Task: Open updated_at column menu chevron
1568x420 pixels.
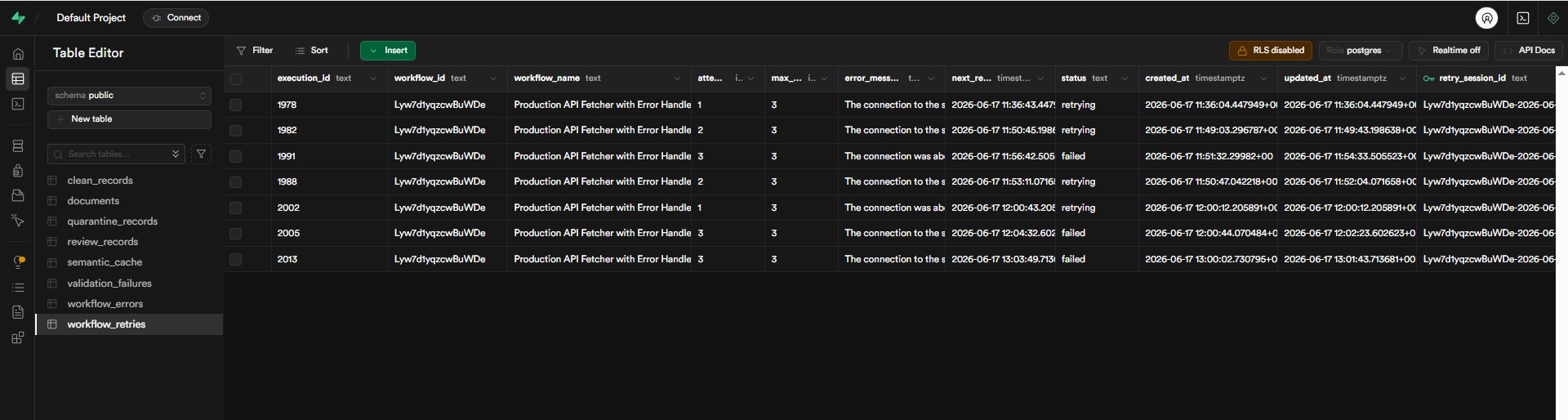Action: (1402, 78)
